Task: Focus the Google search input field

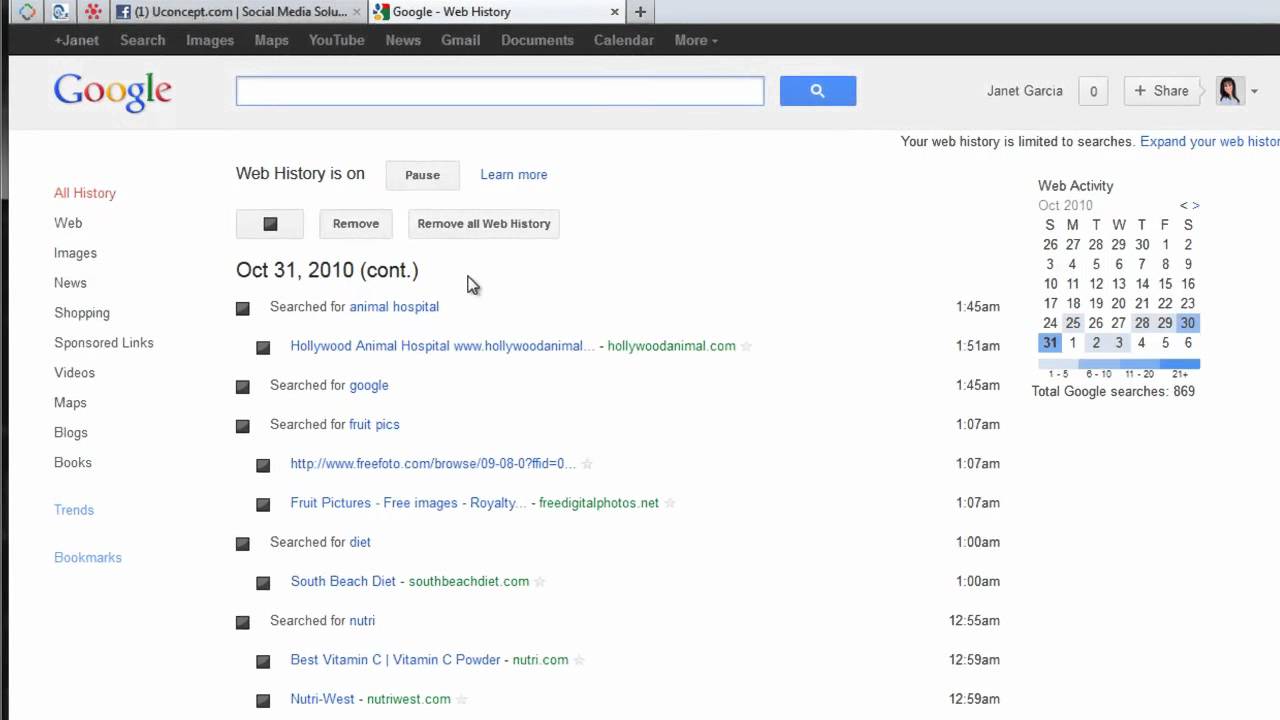Action: pos(500,91)
